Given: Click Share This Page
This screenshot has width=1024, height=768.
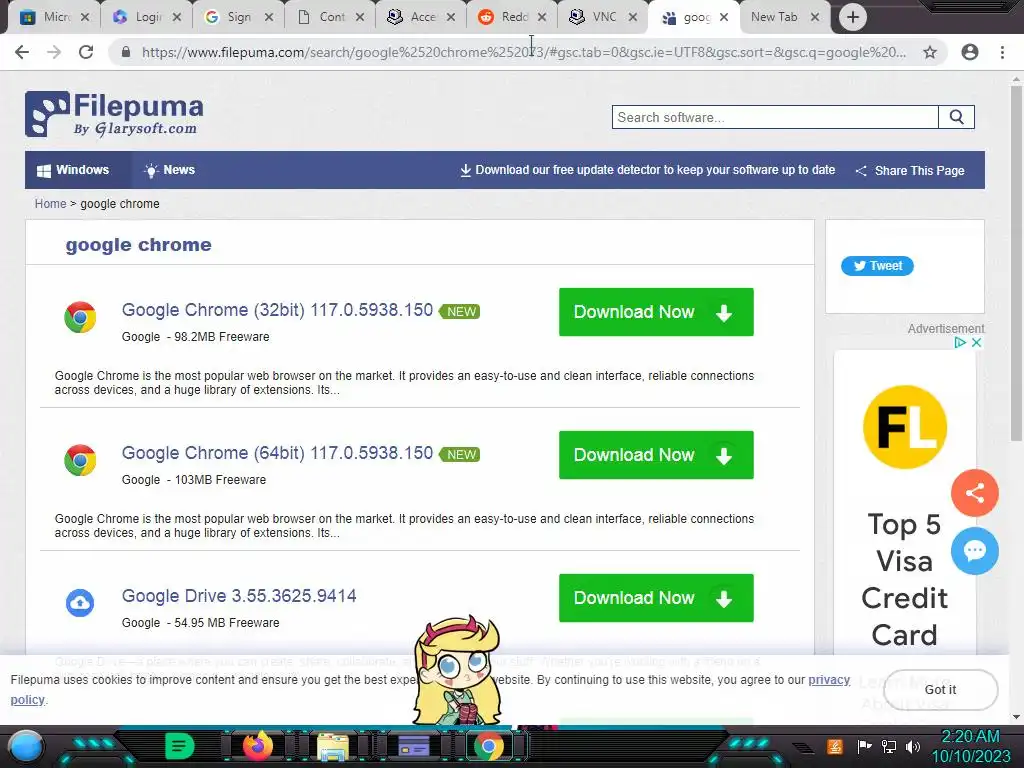Looking at the screenshot, I should click(x=910, y=170).
